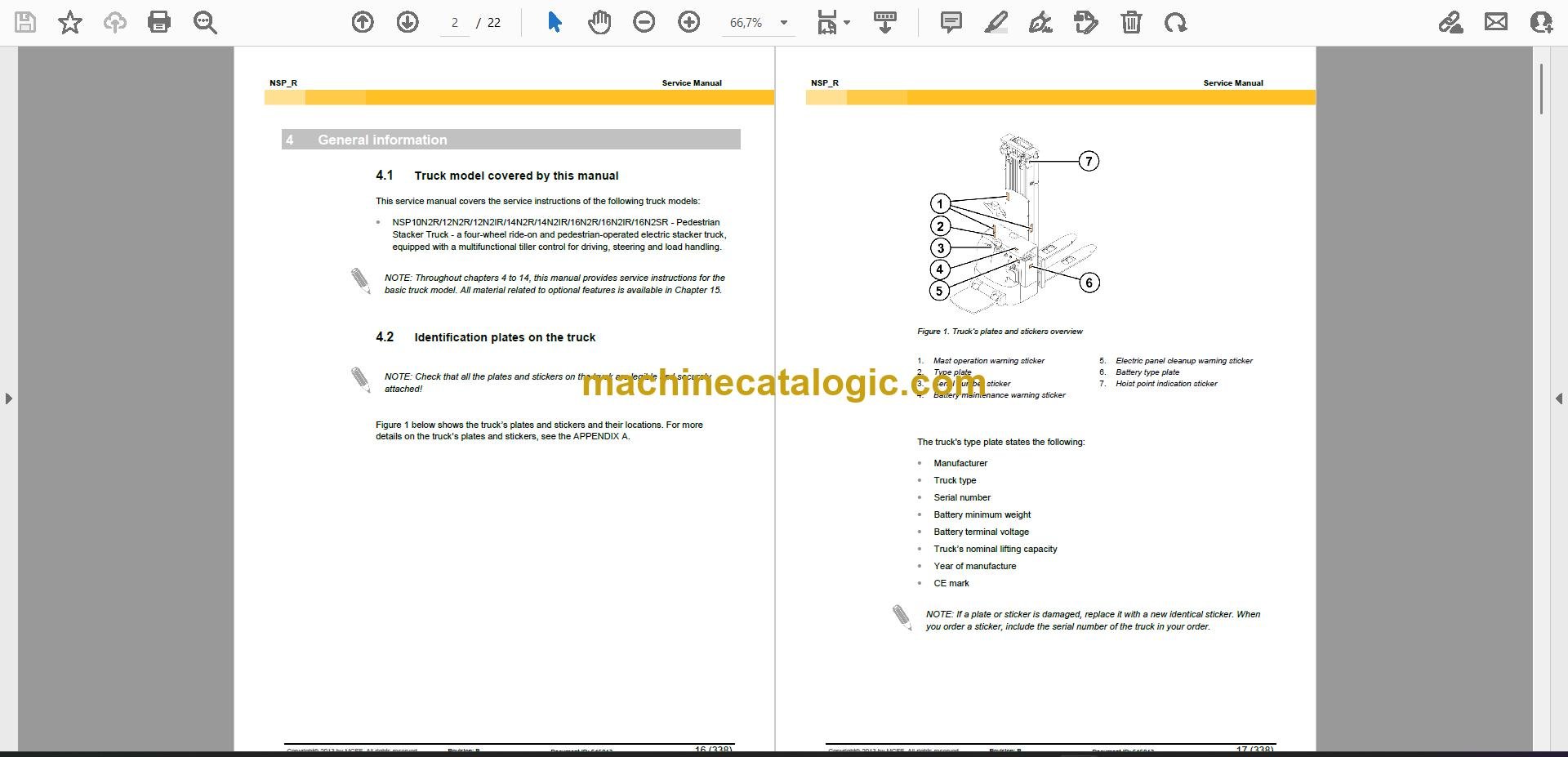Click the trash delete icon
This screenshot has width=1568, height=757.
tap(1131, 22)
